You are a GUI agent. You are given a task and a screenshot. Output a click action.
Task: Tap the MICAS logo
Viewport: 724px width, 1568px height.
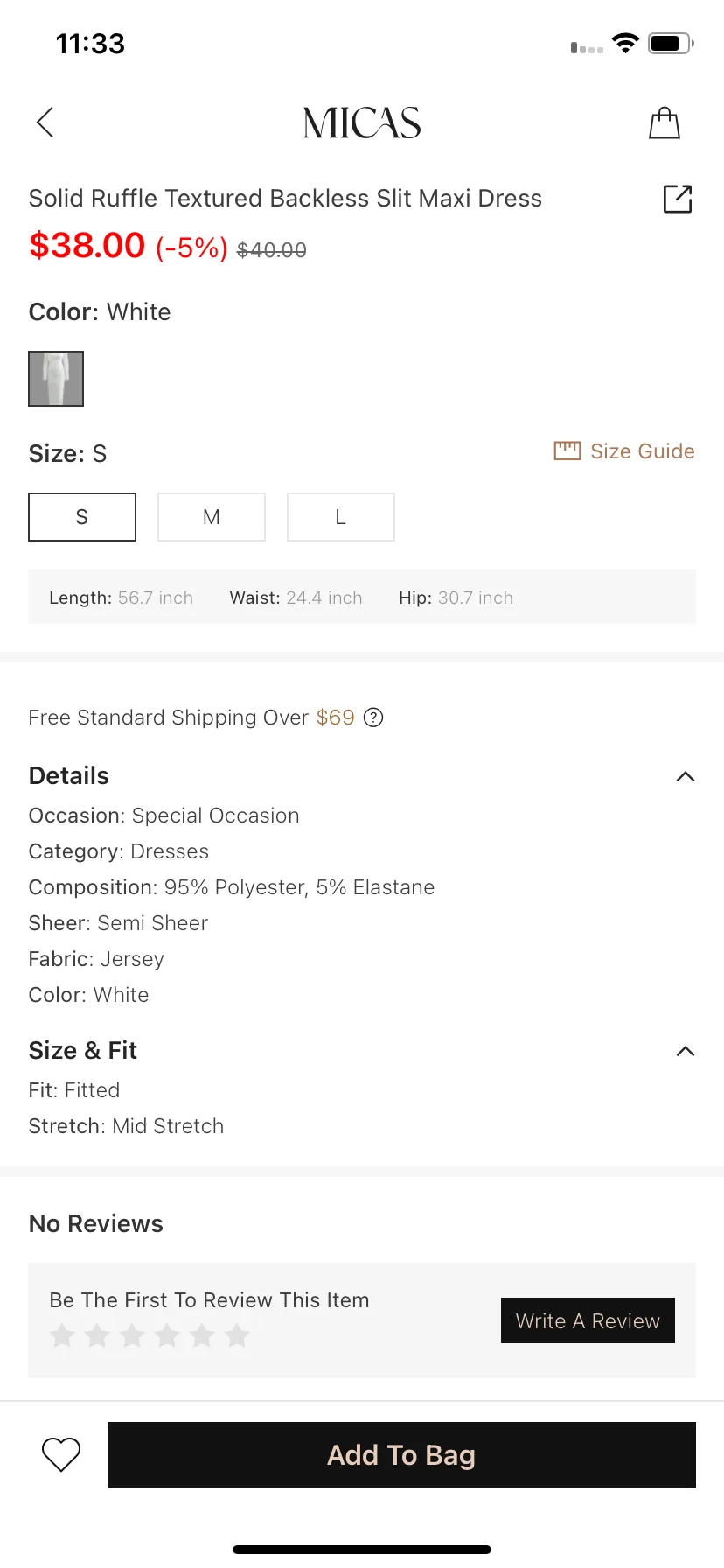(x=362, y=122)
